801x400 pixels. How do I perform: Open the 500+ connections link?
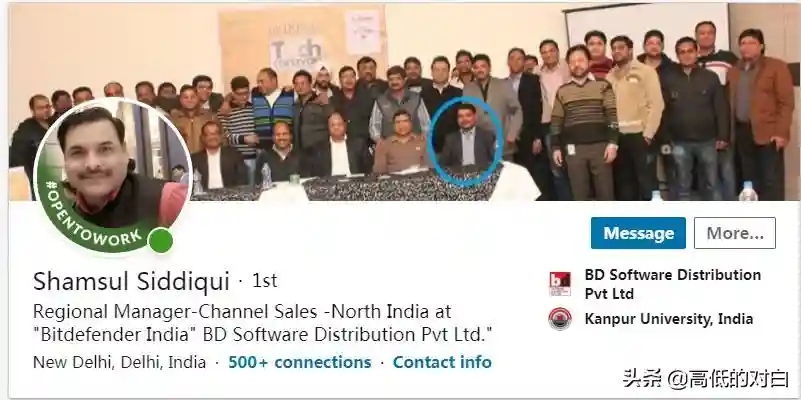click(299, 362)
